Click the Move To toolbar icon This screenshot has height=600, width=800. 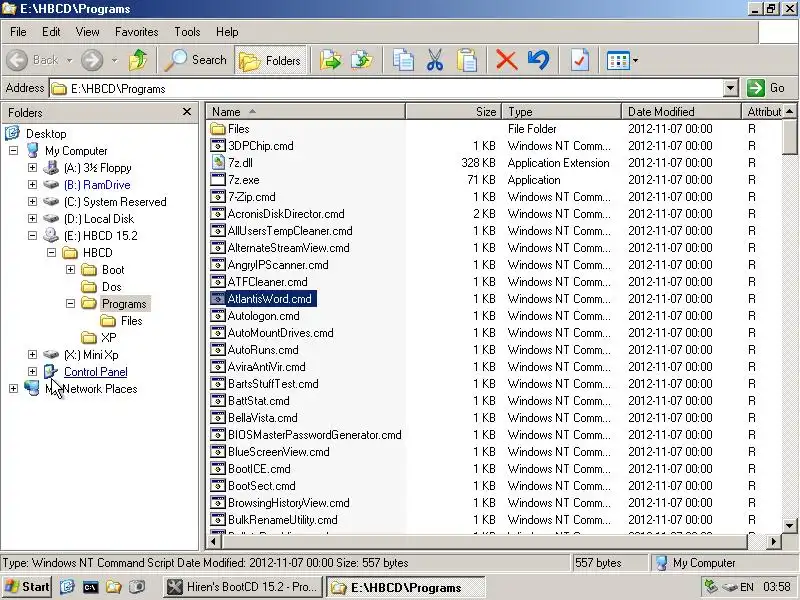[x=330, y=60]
